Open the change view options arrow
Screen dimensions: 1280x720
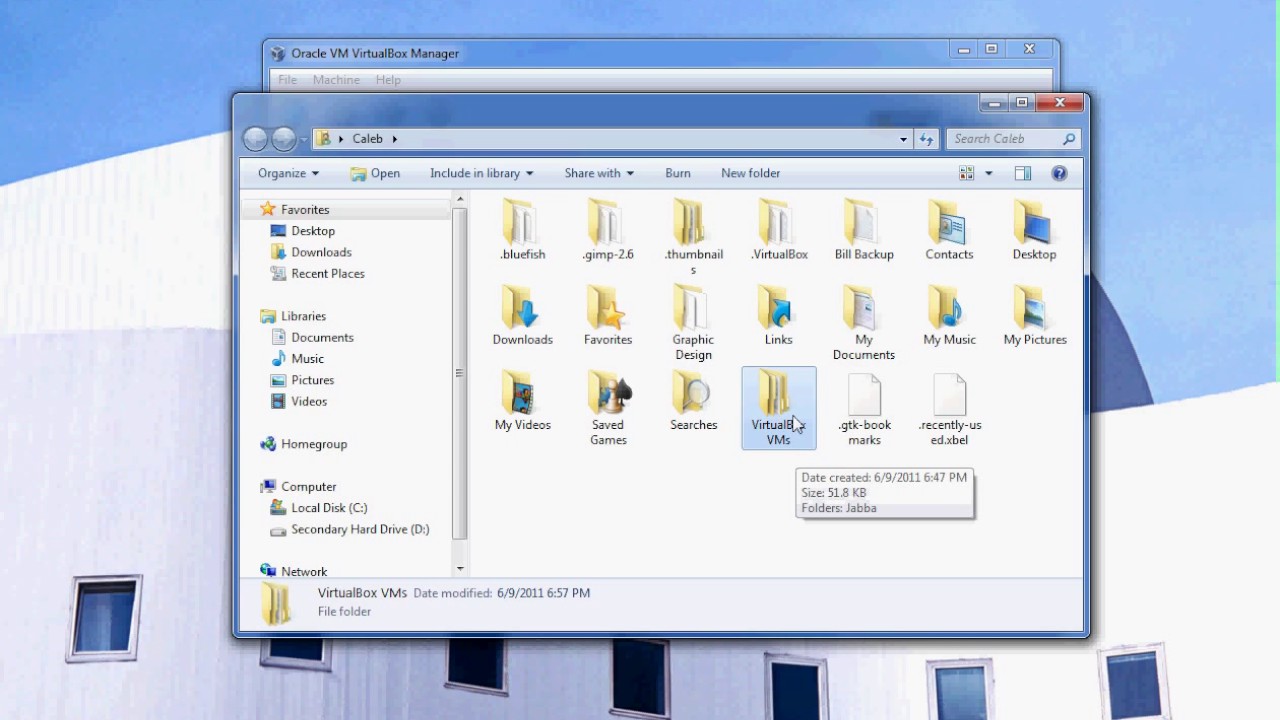[x=989, y=173]
